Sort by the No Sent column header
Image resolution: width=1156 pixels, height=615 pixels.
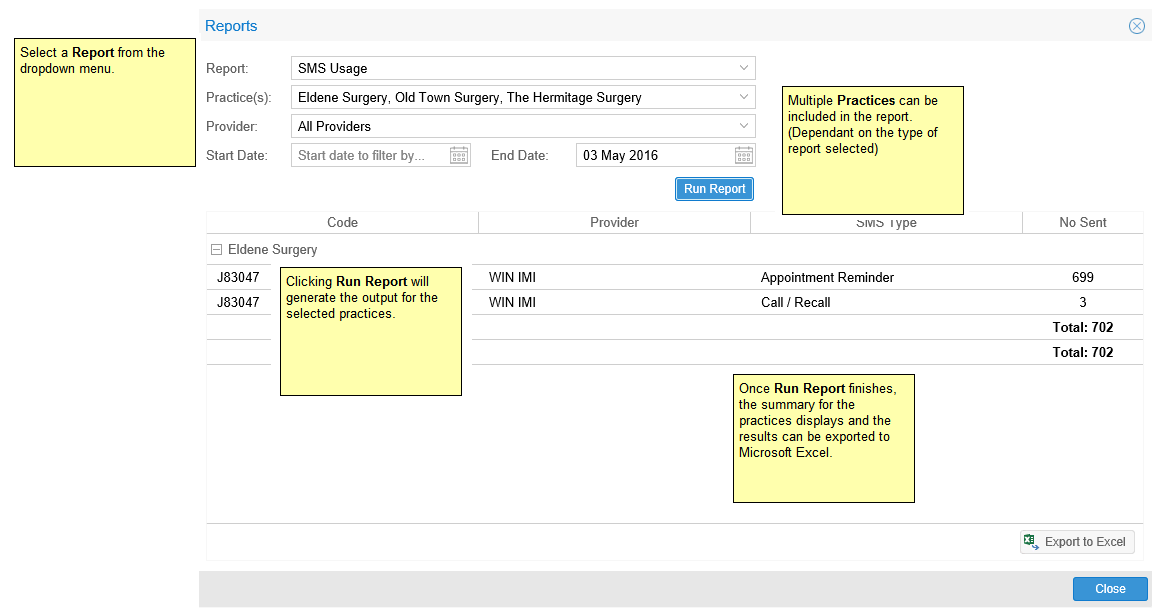coord(1082,222)
